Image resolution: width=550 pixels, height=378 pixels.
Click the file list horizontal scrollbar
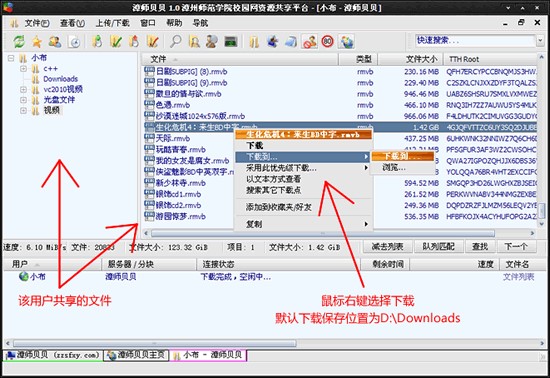[x=323, y=233]
